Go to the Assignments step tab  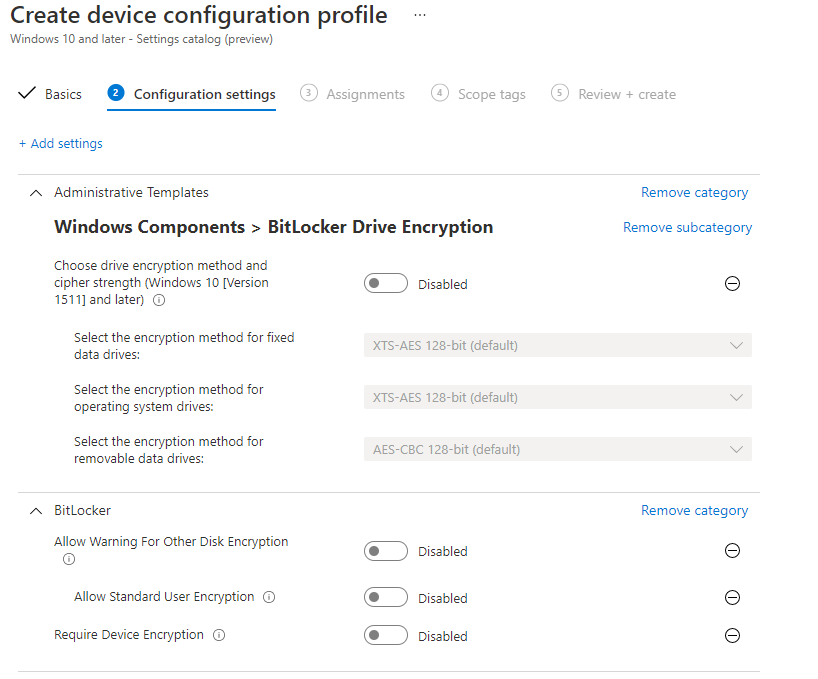point(352,94)
